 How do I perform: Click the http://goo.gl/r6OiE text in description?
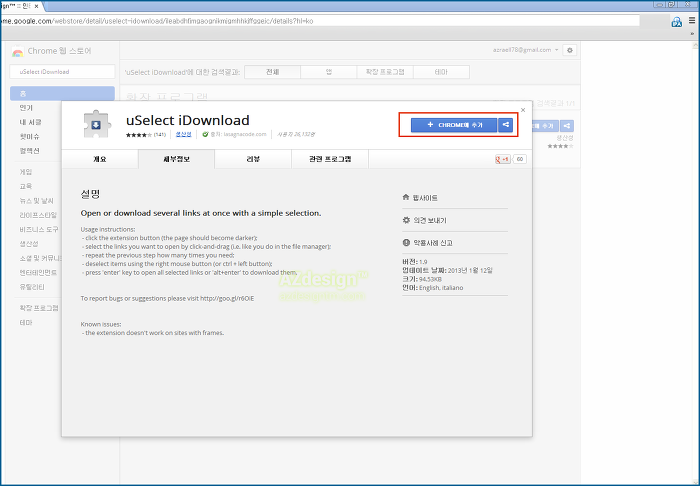click(x=227, y=299)
